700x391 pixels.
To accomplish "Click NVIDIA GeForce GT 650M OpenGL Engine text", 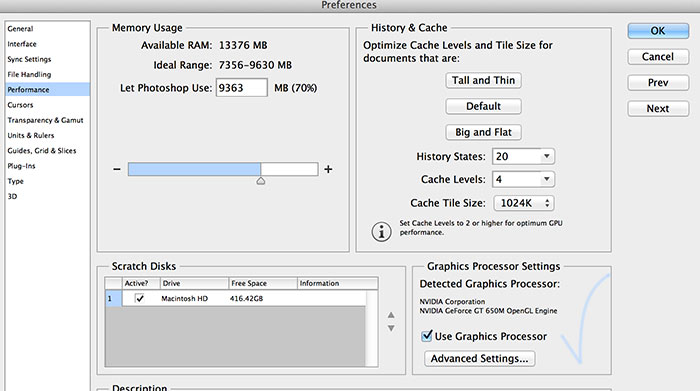I will pyautogui.click(x=488, y=311).
